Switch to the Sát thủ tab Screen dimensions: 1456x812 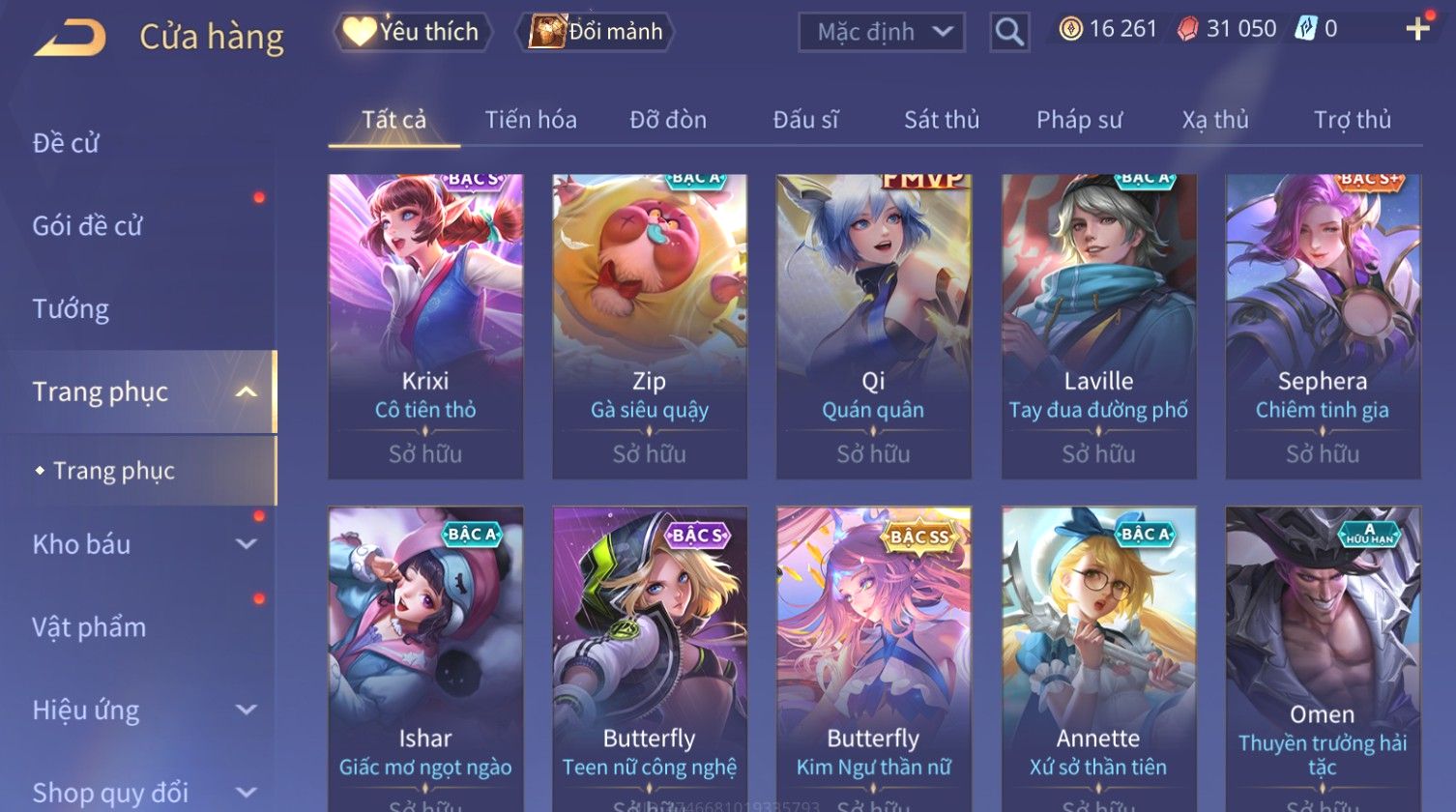942,120
